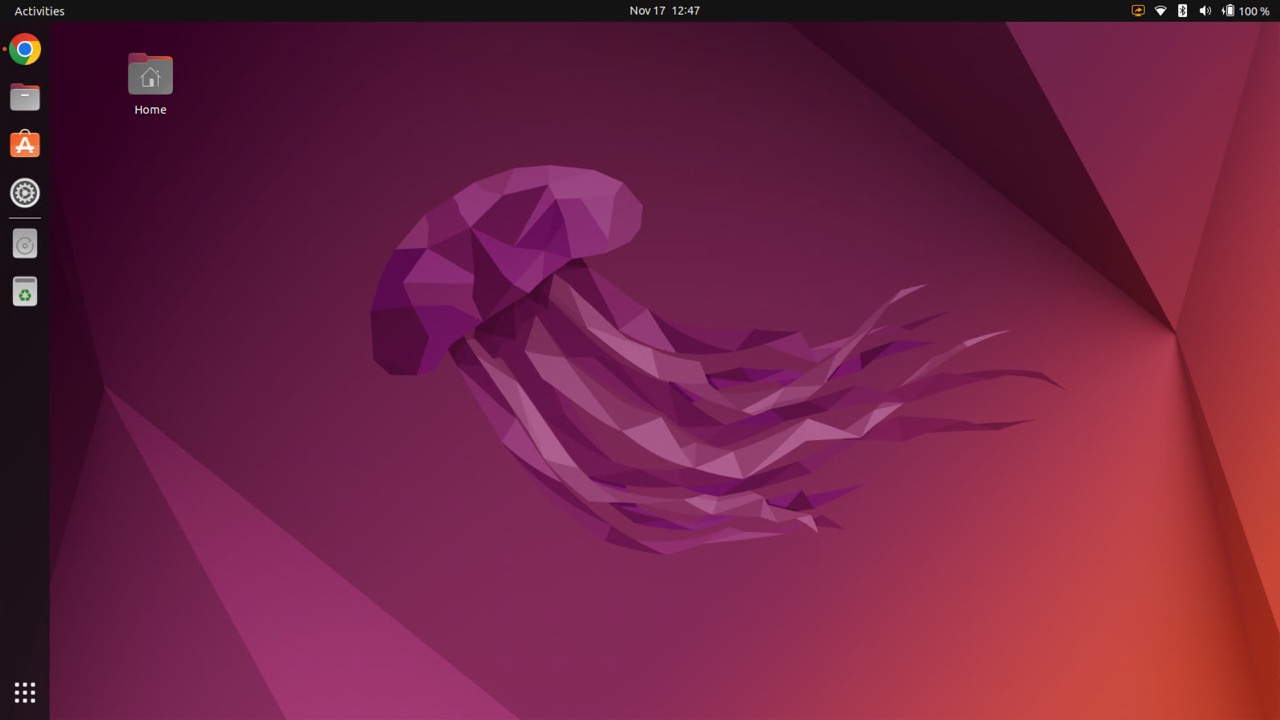Click the Activities button
The width and height of the screenshot is (1280, 720).
(39, 11)
